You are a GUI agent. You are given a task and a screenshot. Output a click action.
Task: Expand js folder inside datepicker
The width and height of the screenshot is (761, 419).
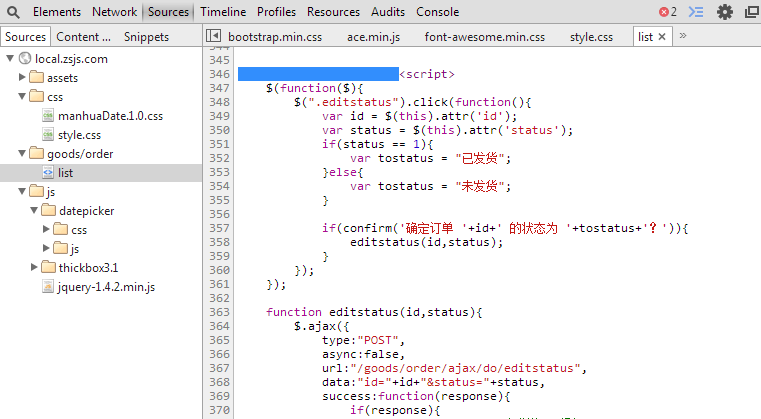coord(46,248)
